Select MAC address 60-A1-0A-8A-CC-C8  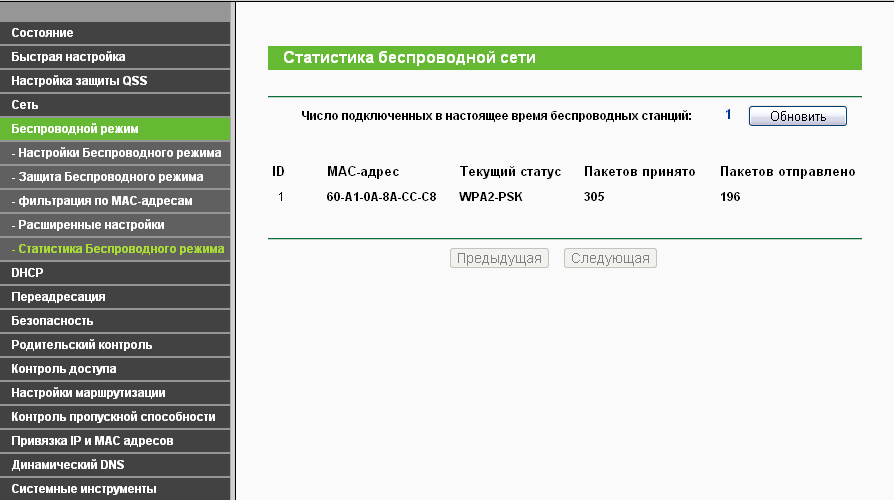[381, 197]
